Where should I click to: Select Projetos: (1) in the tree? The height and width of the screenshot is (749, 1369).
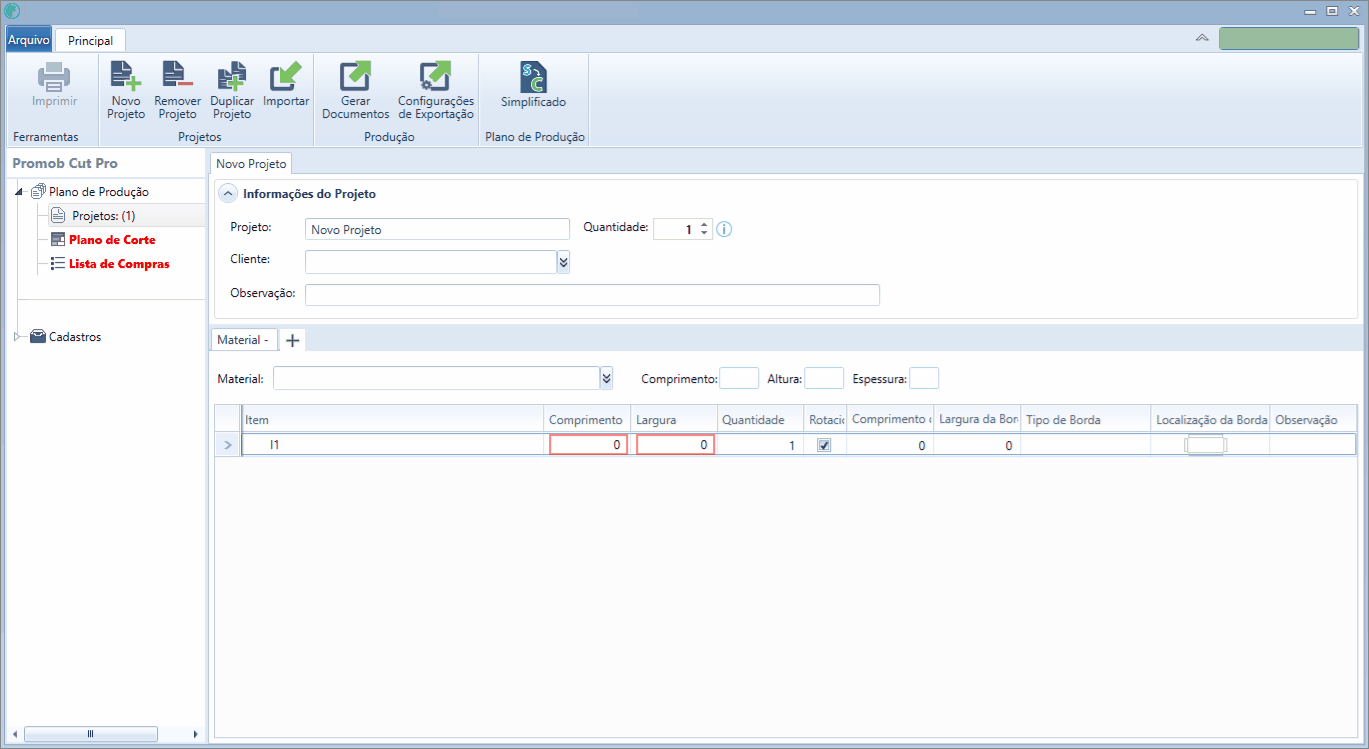104,216
